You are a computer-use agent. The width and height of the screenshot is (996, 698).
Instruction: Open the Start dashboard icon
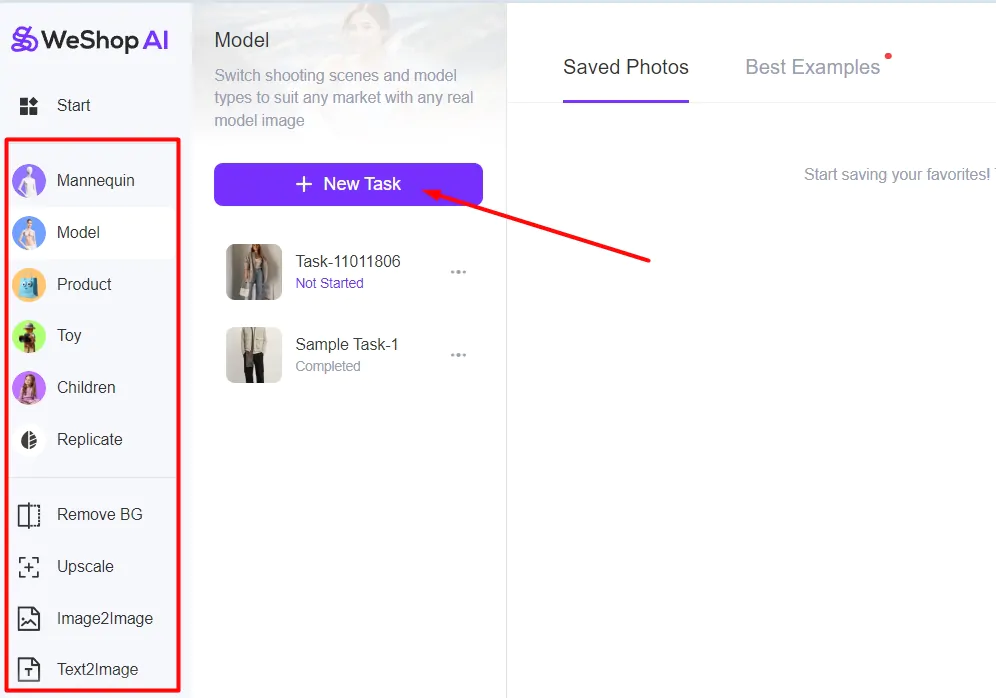click(x=29, y=106)
